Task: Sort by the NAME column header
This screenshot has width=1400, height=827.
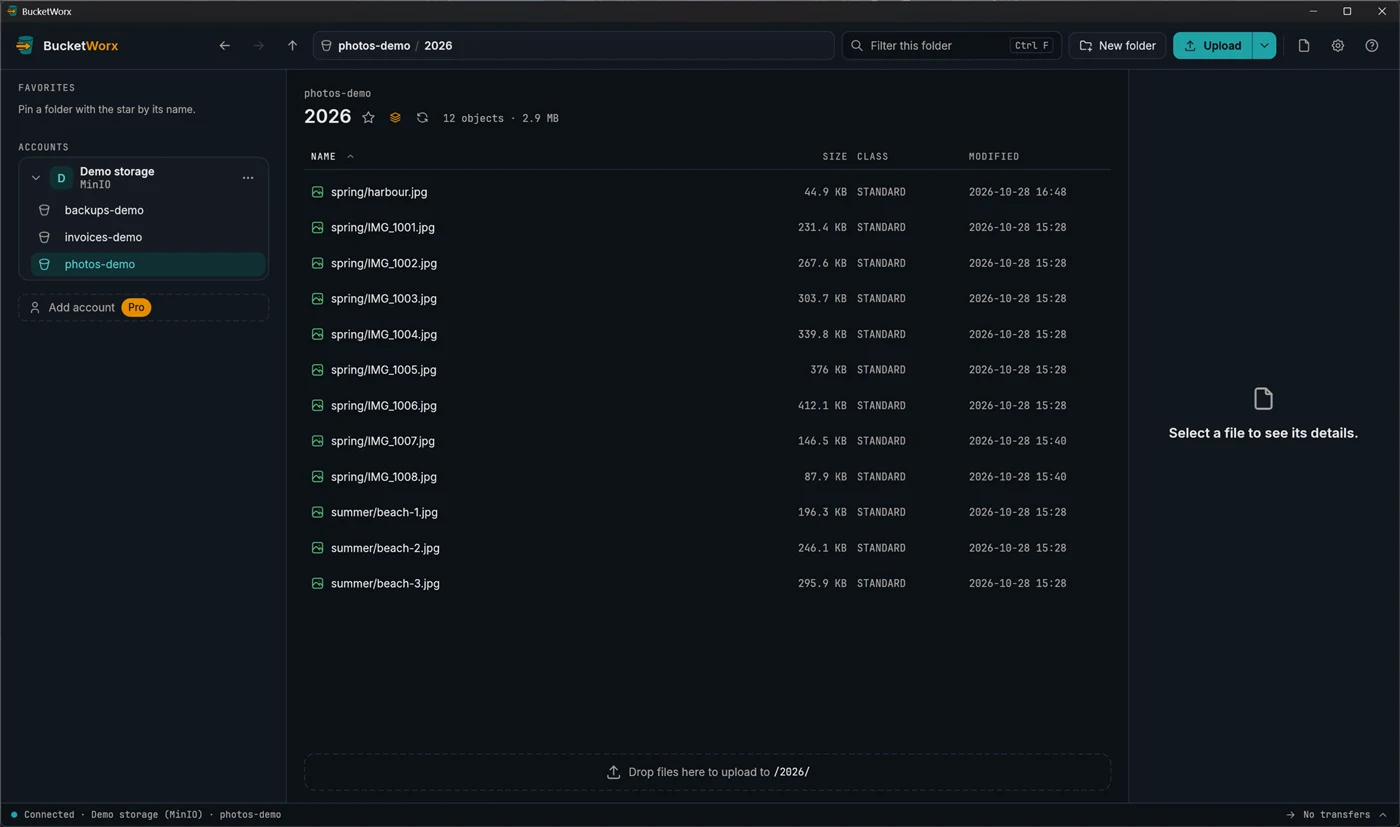Action: pos(323,156)
